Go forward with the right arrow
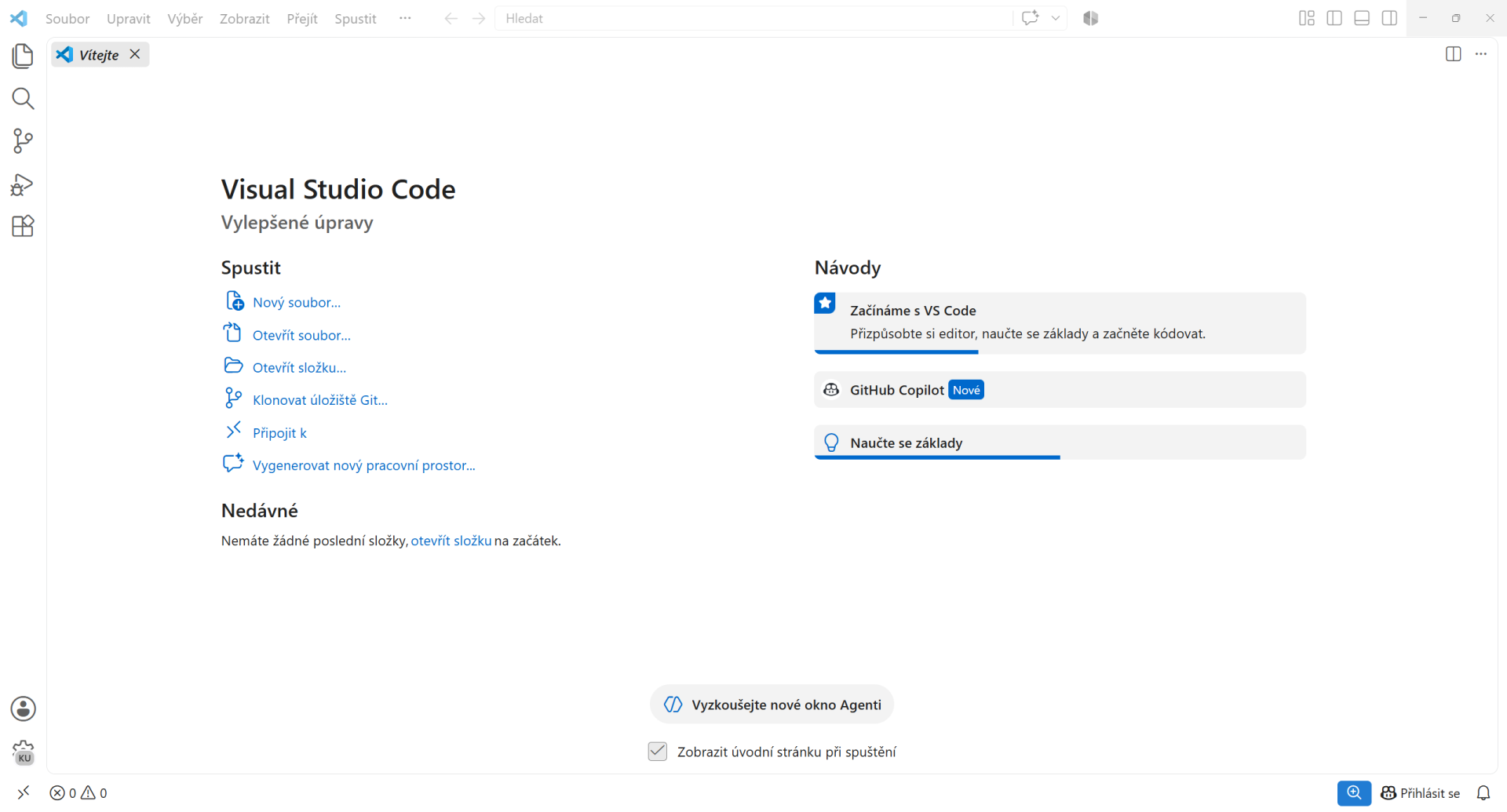The height and width of the screenshot is (812, 1507). click(x=479, y=18)
